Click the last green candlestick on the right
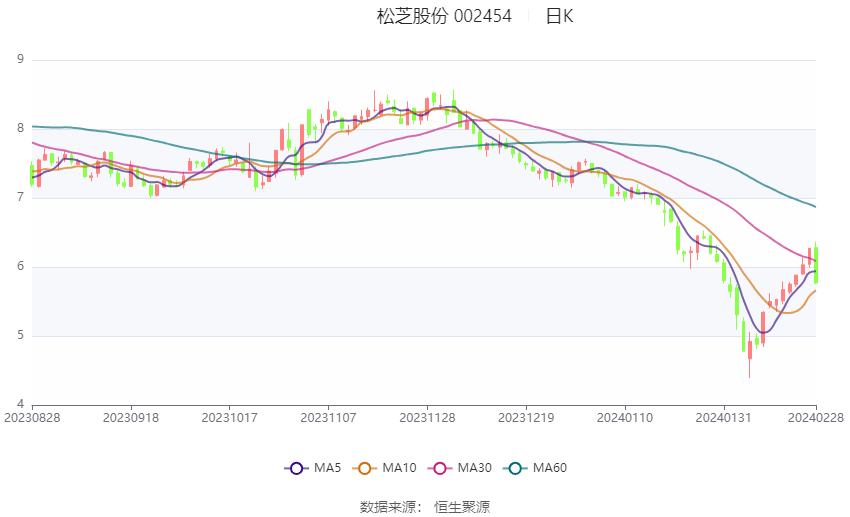This screenshot has height=517, width=850. 816,263
